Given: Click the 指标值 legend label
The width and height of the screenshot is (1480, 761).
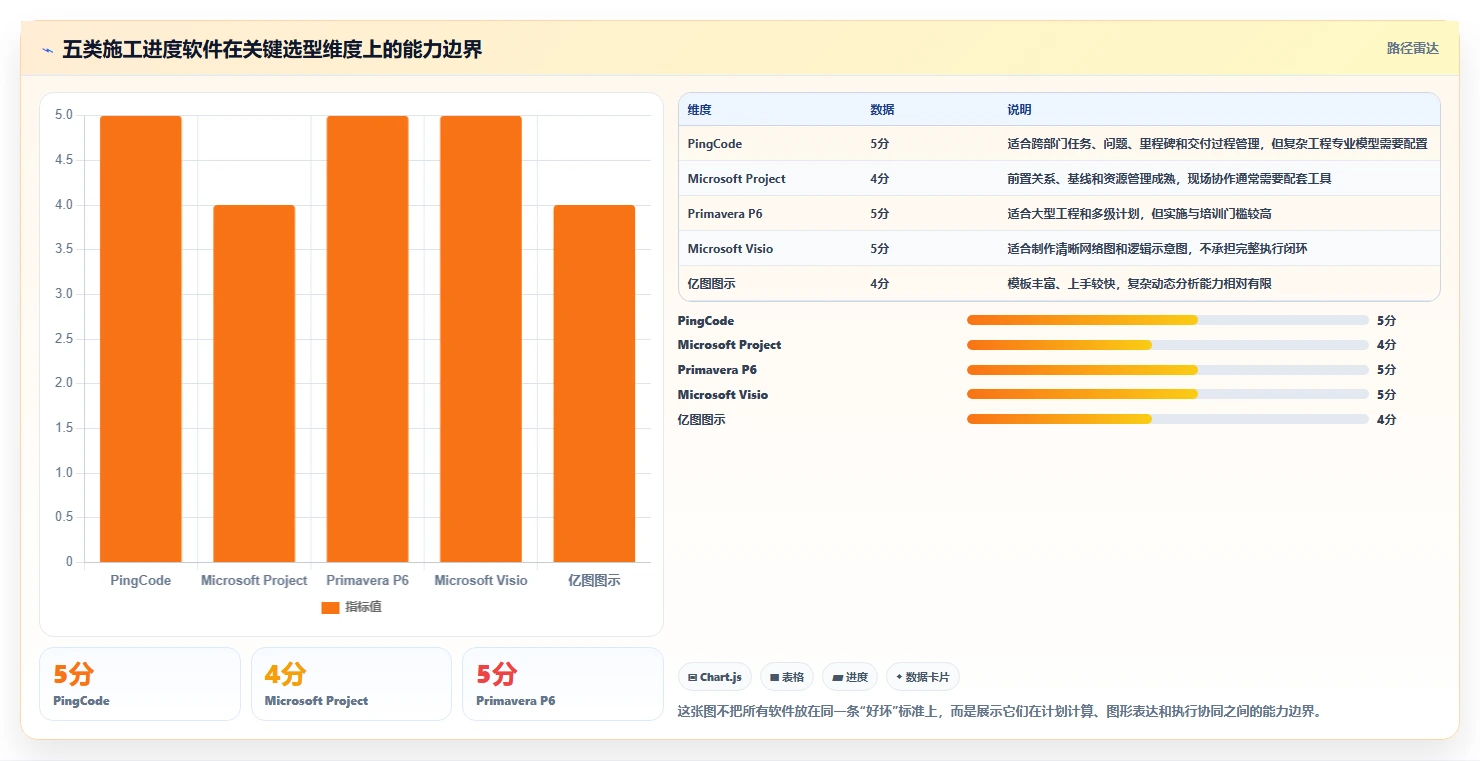Looking at the screenshot, I should tap(363, 608).
